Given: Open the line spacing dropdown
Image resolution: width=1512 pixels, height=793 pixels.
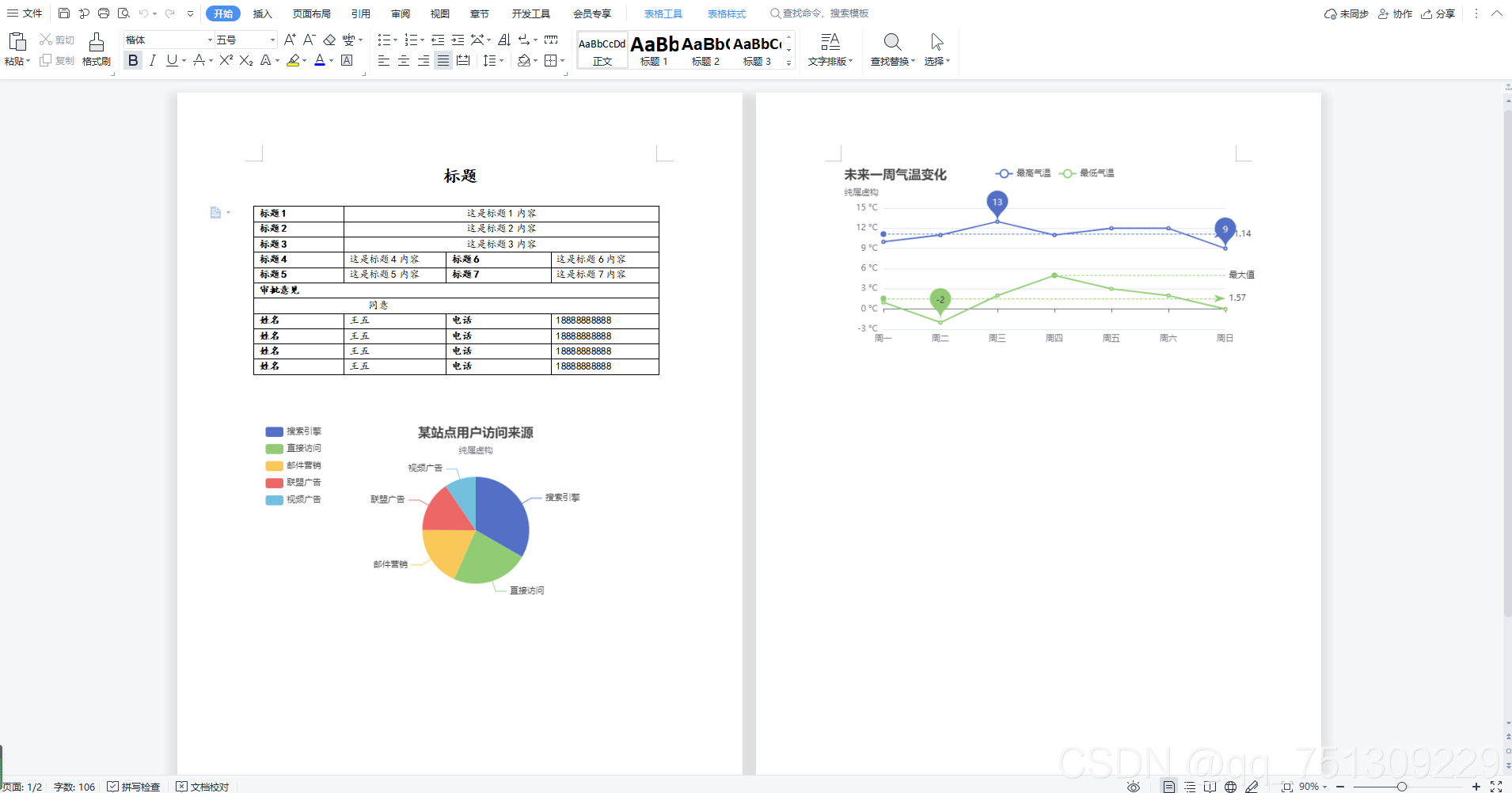Looking at the screenshot, I should [x=501, y=60].
